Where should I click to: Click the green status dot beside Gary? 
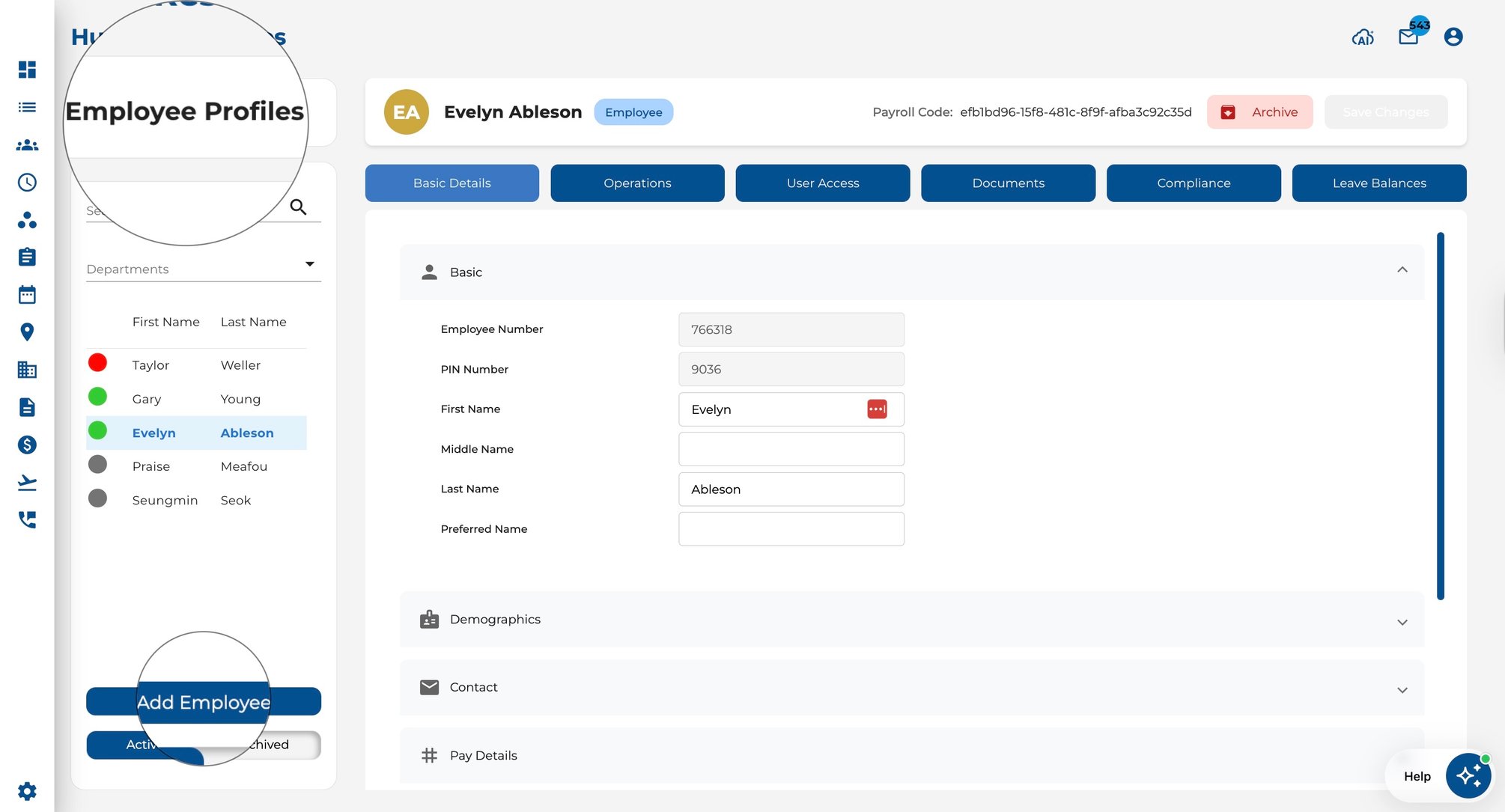coord(97,397)
